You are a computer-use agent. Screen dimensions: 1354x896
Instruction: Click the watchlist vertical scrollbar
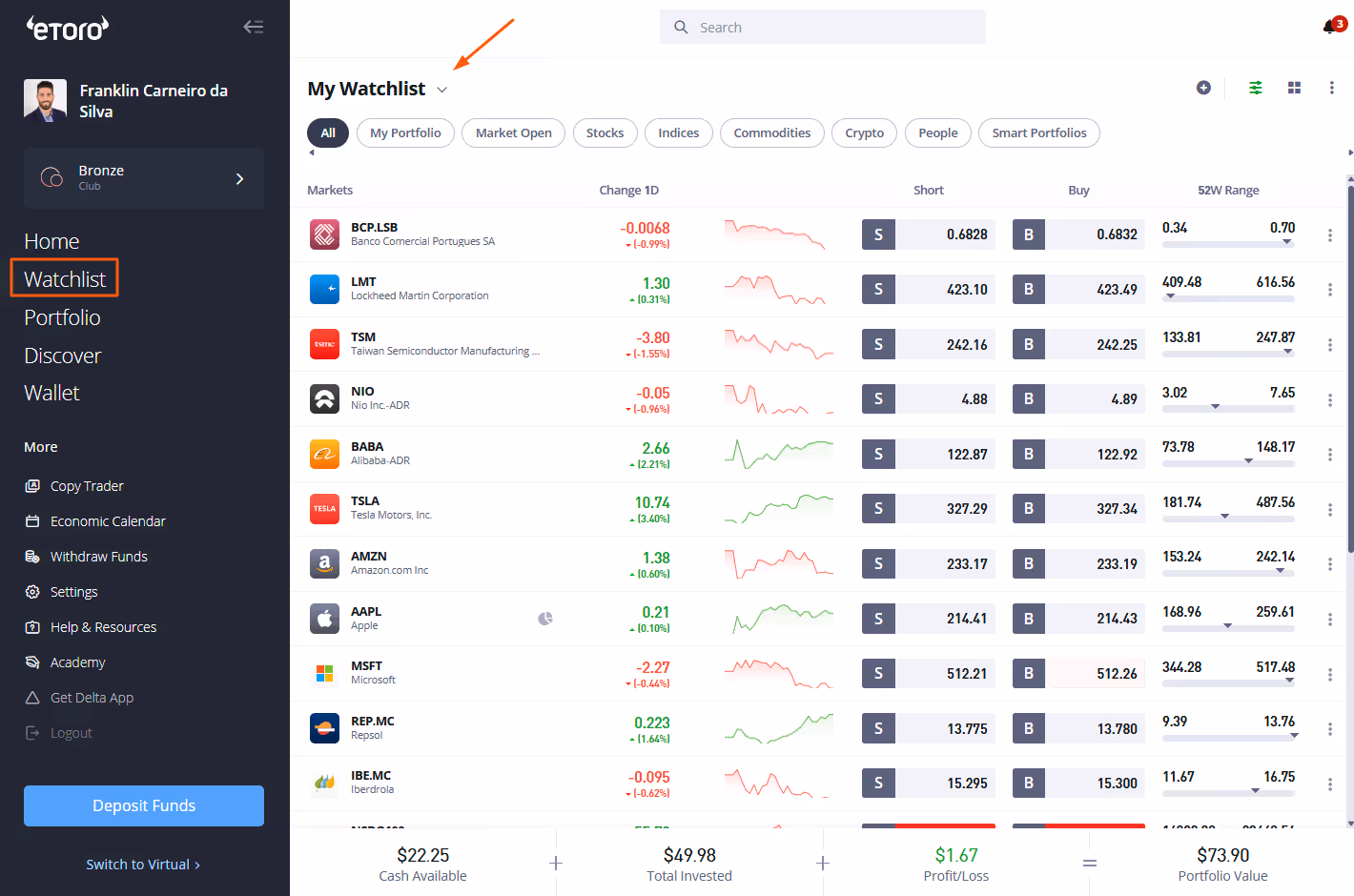(1350, 368)
